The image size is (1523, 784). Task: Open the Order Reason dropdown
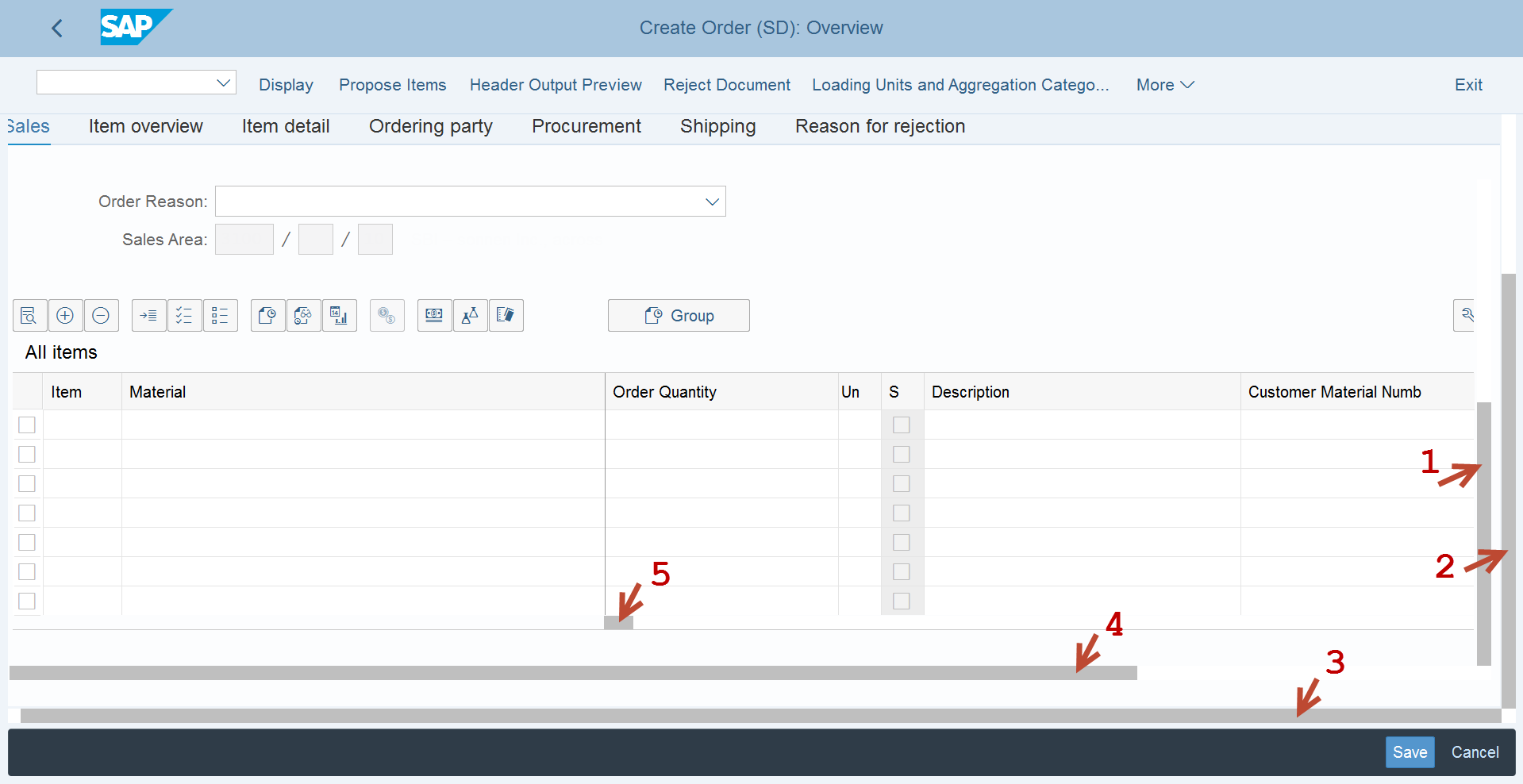[x=712, y=202]
